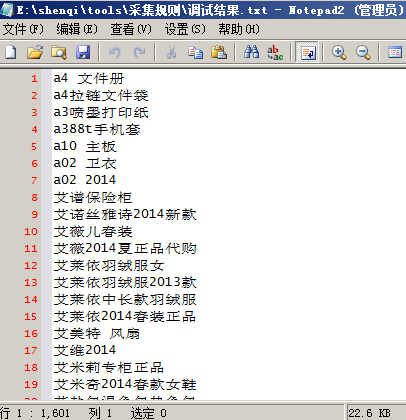
Task: Click line 7 text 'a02 2014'
Action: click(x=85, y=180)
